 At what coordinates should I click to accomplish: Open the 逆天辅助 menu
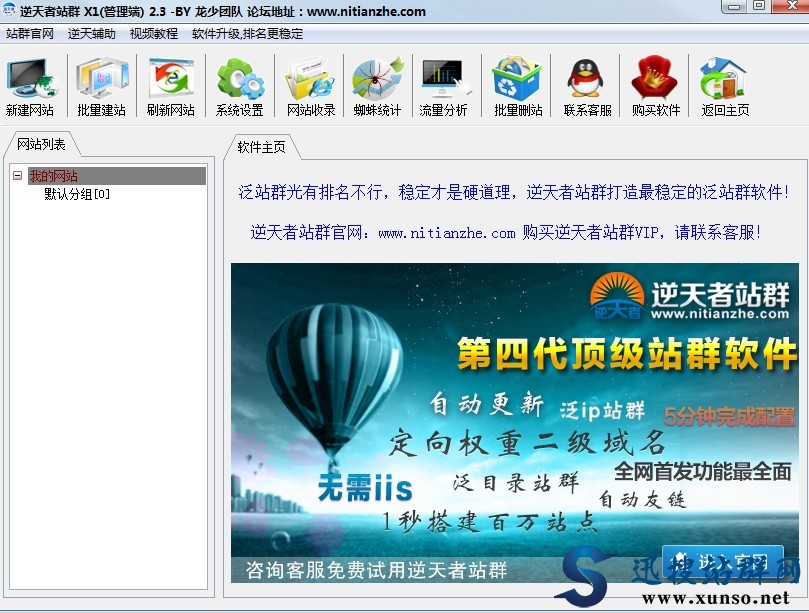click(x=92, y=34)
